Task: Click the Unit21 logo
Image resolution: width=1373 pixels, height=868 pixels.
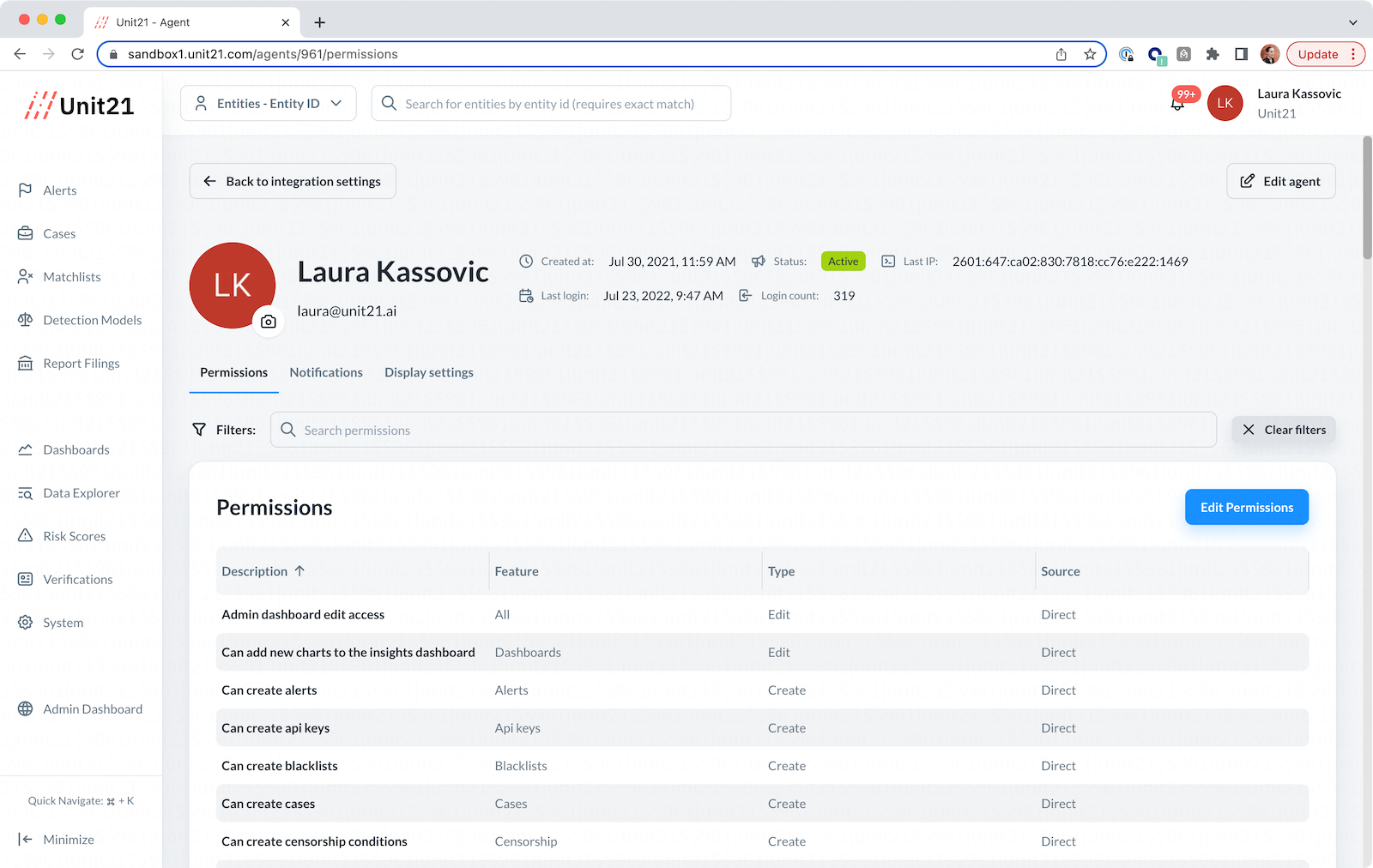Action: tap(79, 105)
